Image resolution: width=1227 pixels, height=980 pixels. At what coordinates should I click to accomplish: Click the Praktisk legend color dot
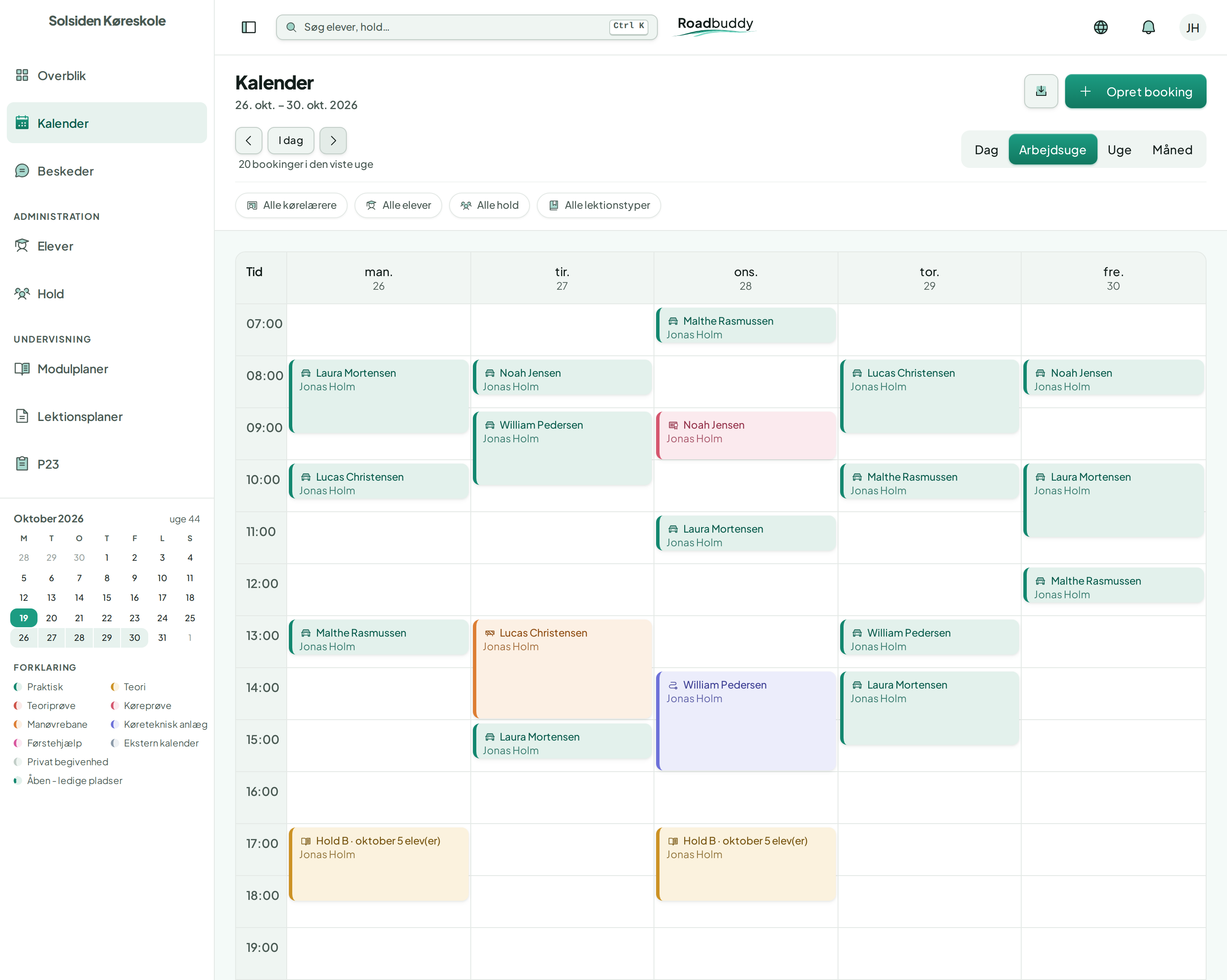17,687
